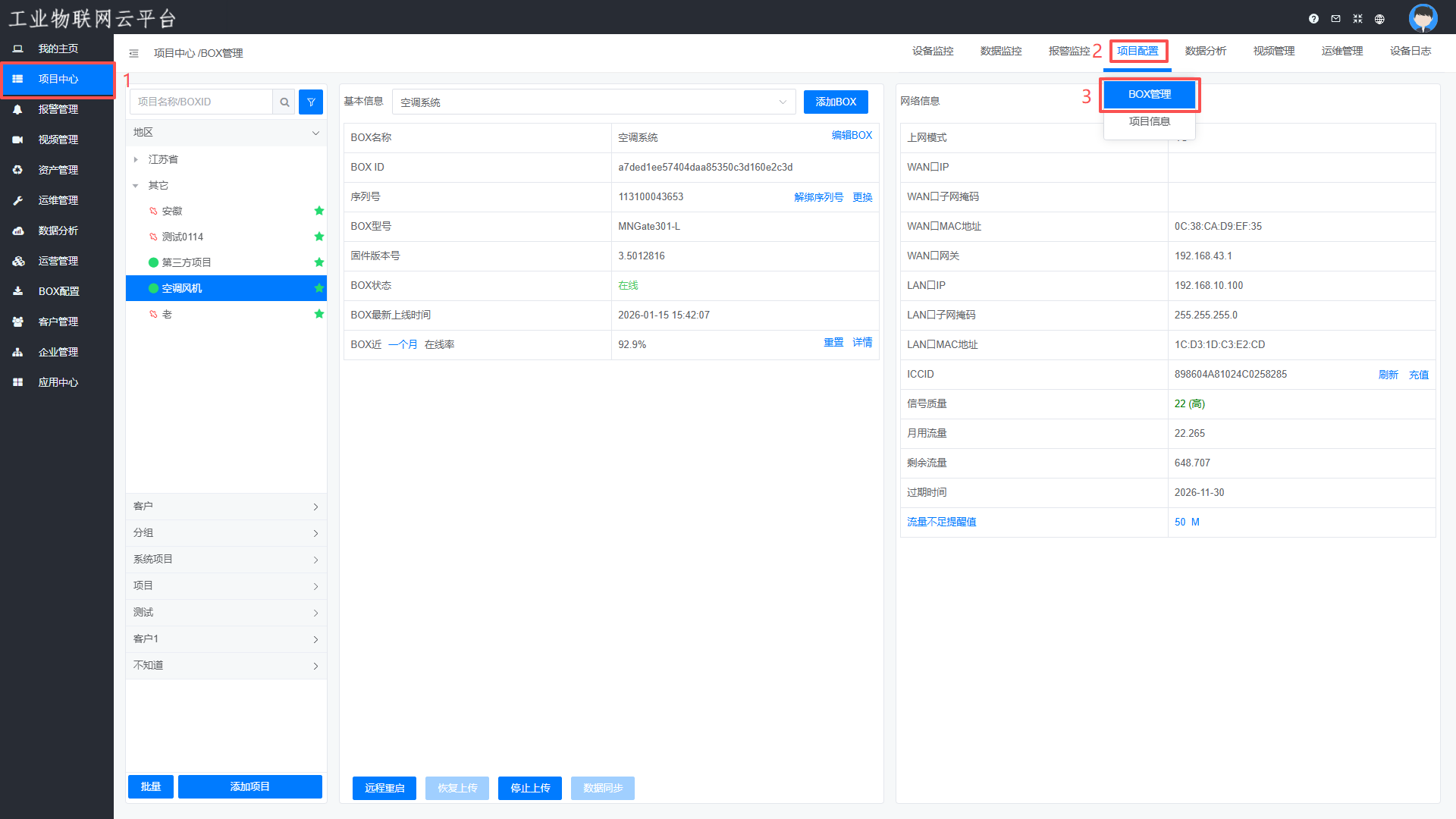The image size is (1456, 819).
Task: Switch to the 数据分析 top tab
Action: coord(1205,51)
